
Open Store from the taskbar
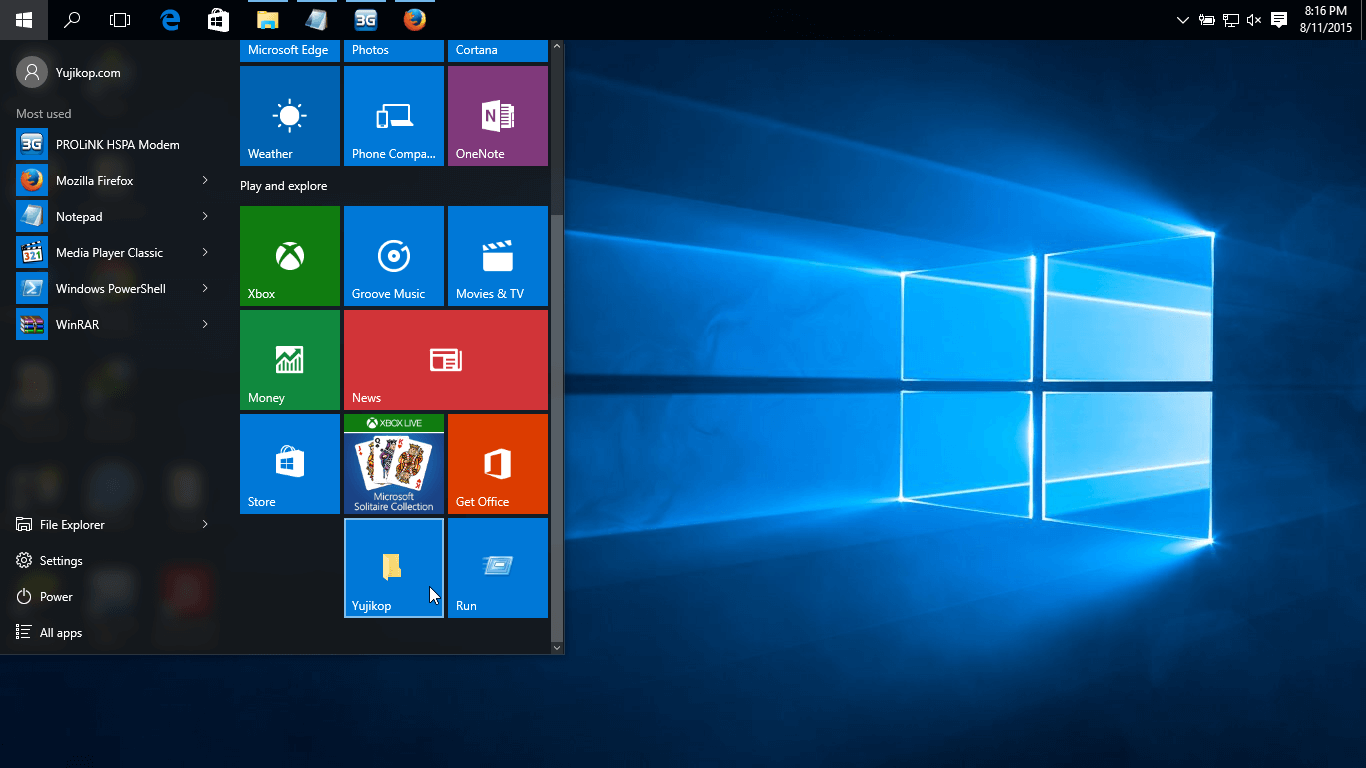point(218,20)
